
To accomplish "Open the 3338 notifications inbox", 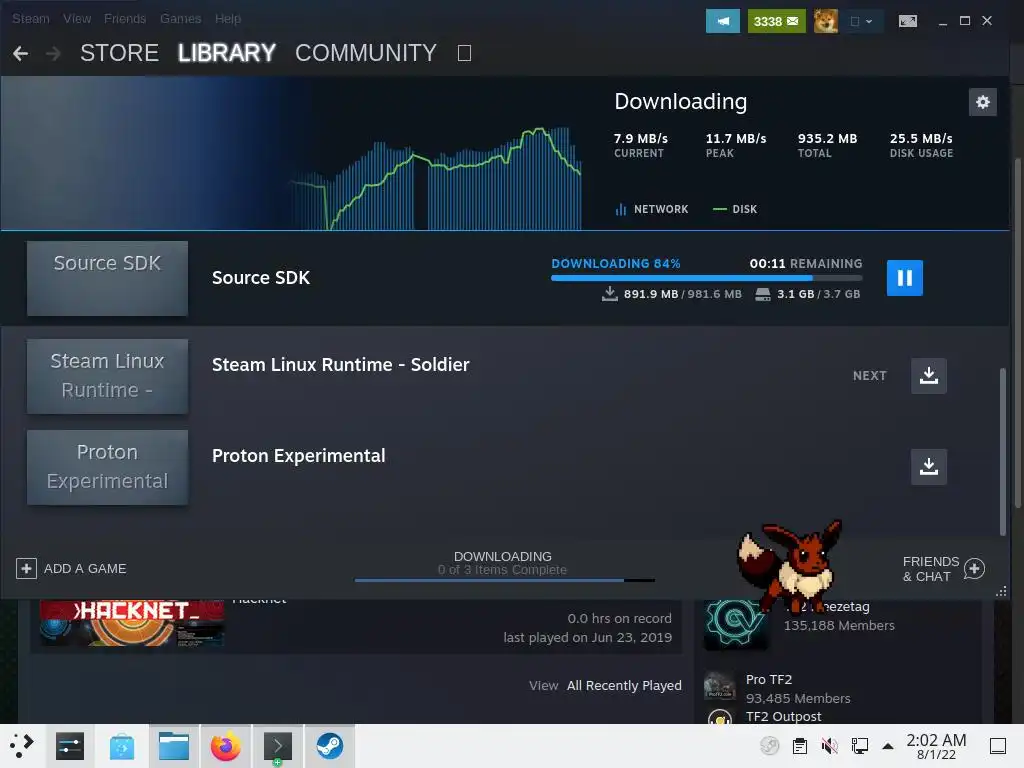I will pyautogui.click(x=776, y=21).
